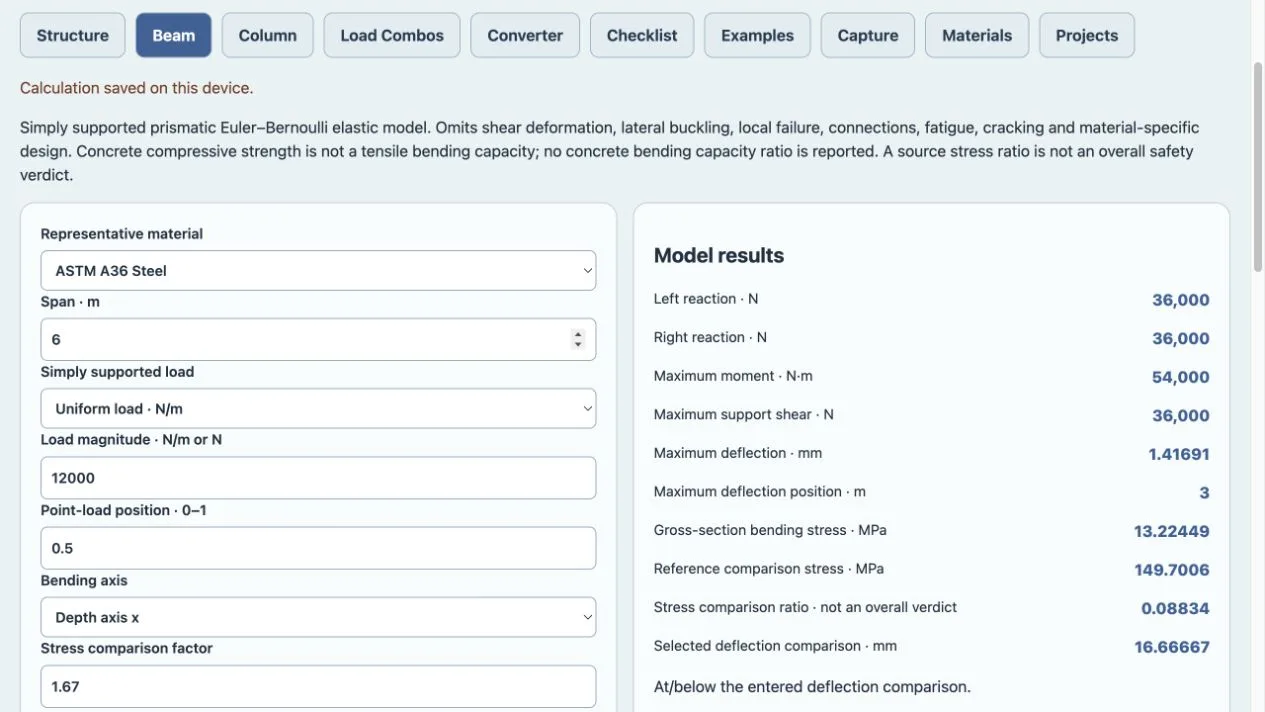Click the Selected deflection comparison value 16.66667
Image resolution: width=1265 pixels, height=712 pixels.
(x=1172, y=647)
